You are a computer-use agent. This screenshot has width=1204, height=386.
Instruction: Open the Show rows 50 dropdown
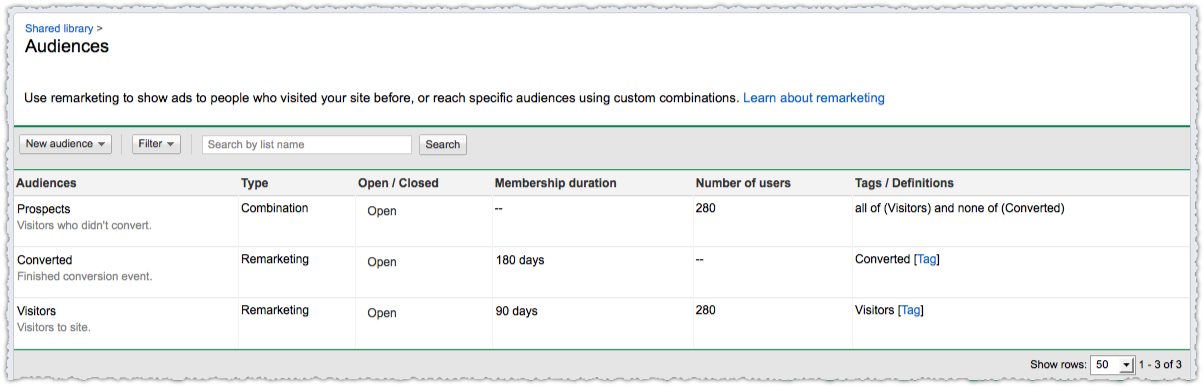1114,365
